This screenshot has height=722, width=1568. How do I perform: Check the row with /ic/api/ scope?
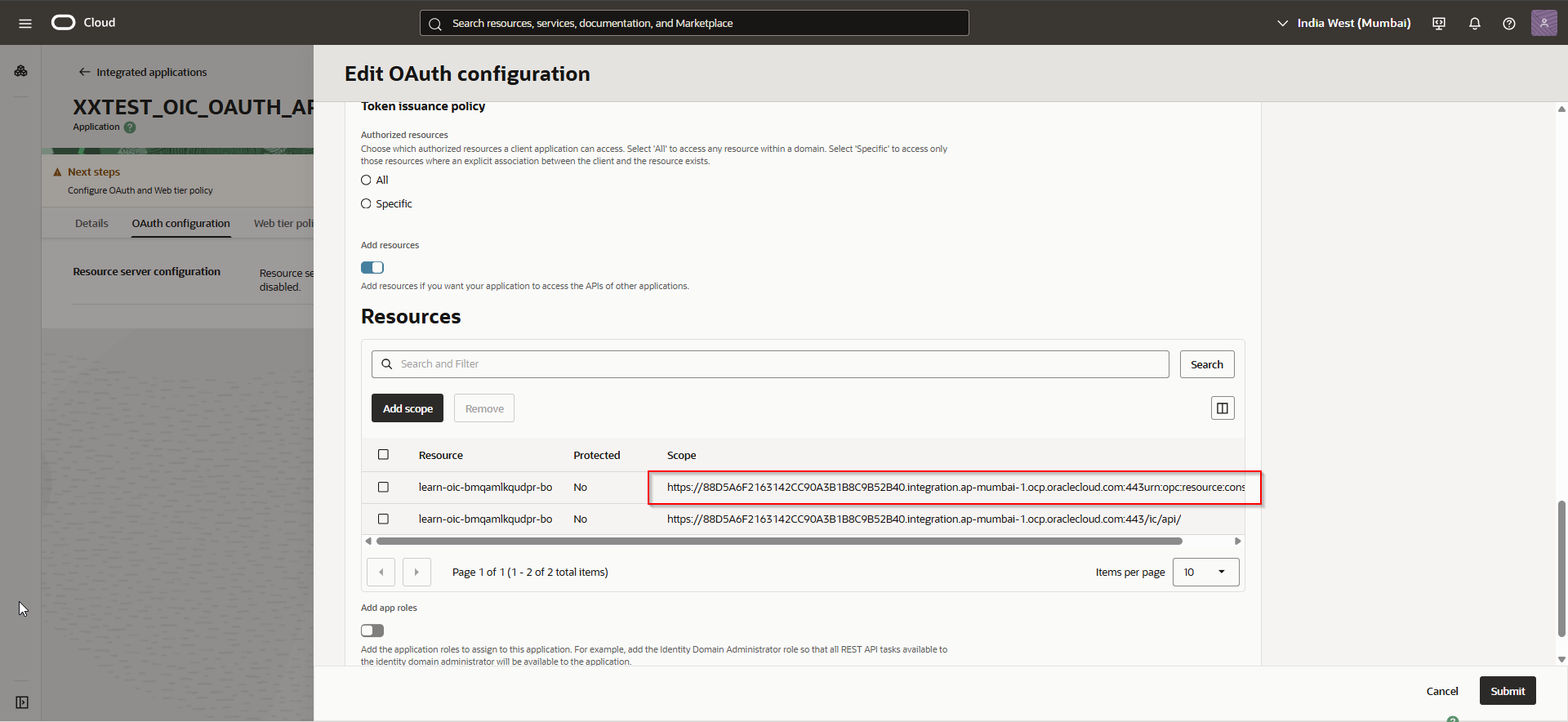click(383, 519)
